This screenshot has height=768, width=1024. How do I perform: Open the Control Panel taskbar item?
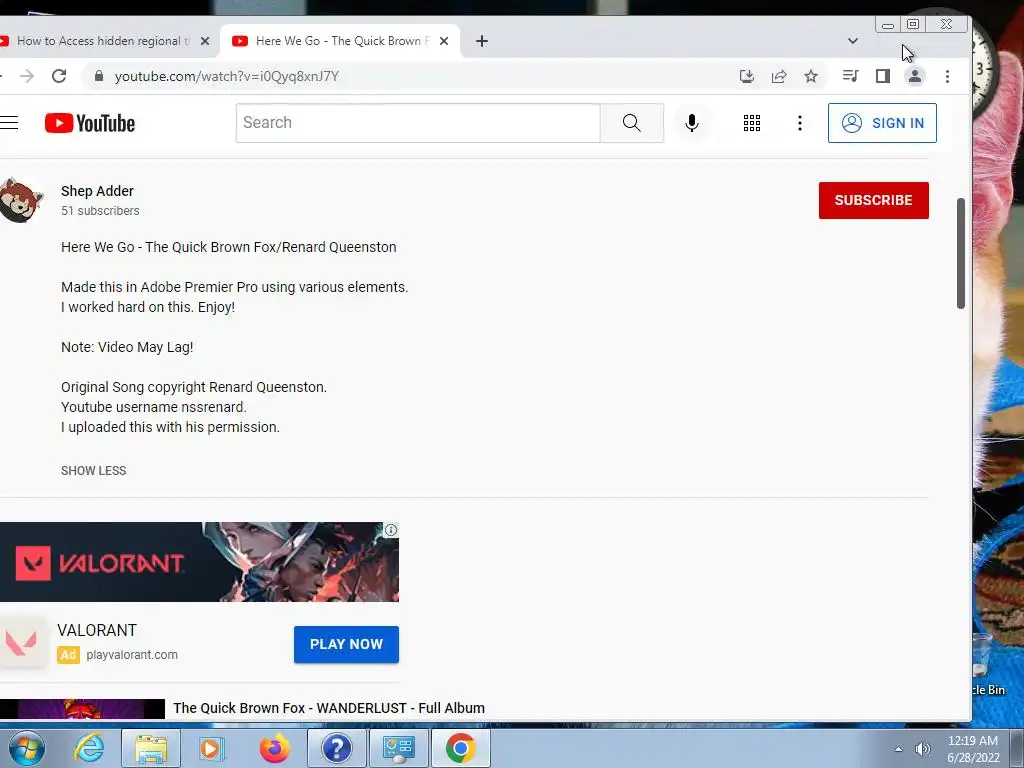click(398, 748)
